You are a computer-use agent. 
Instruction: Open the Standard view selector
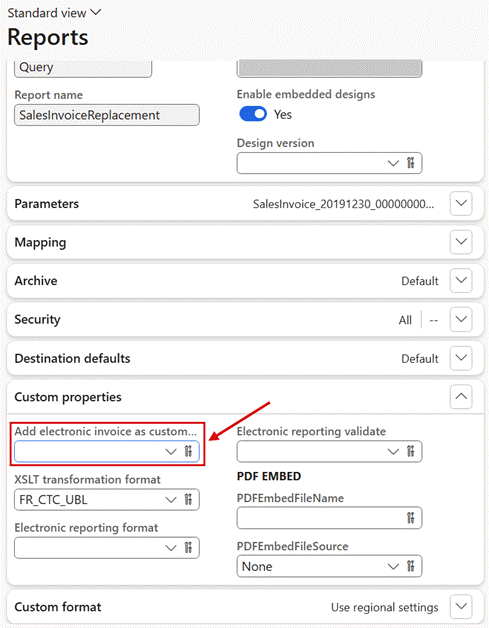[54, 13]
